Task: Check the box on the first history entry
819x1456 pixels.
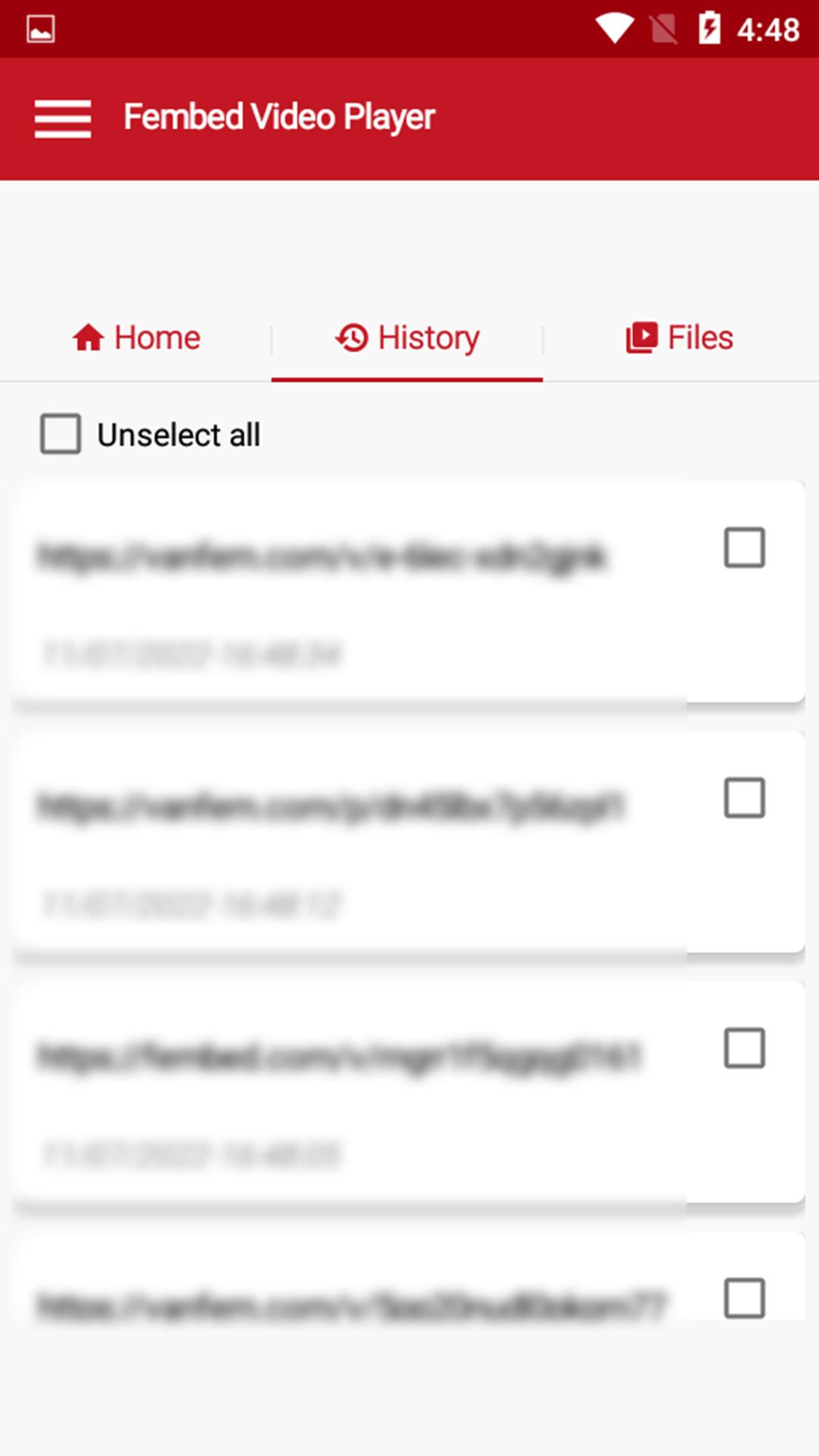Action: point(745,548)
